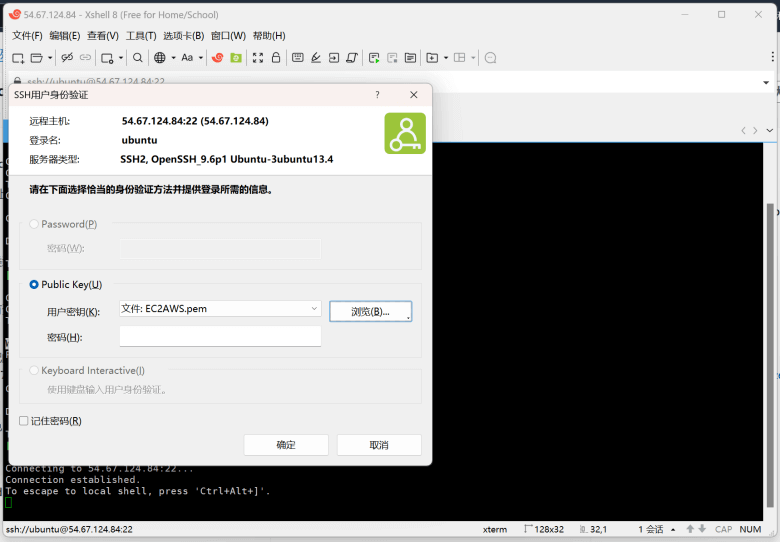This screenshot has width=780, height=542.
Task: Click the Lock Screen padlock icon
Action: [276, 58]
